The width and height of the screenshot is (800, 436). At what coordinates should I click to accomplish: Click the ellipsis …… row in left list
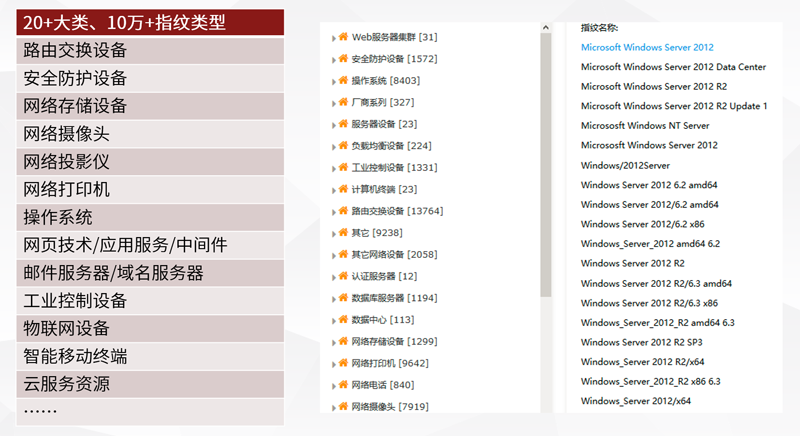point(150,412)
